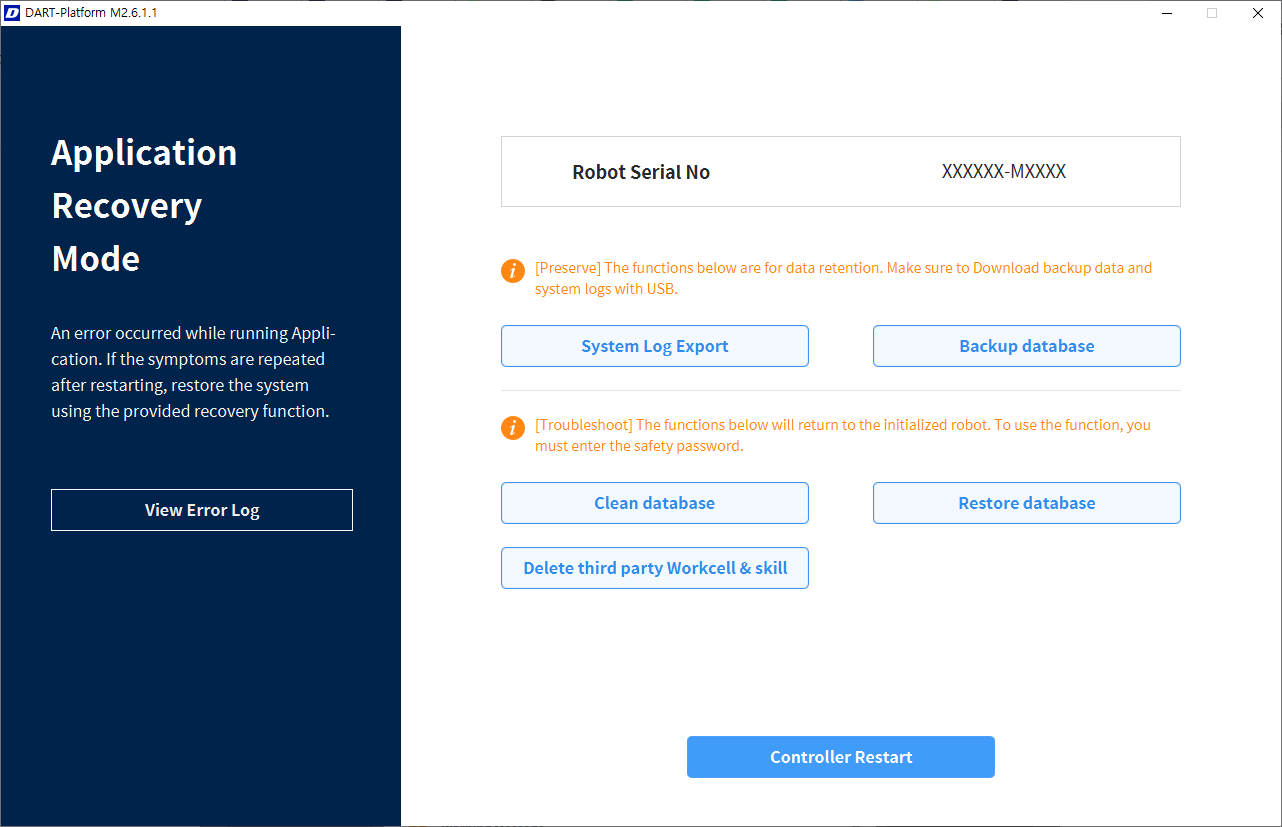Click the XXXXXX-MXXXX serial number value
Screen dimensions: 1282x827
coord(1004,172)
